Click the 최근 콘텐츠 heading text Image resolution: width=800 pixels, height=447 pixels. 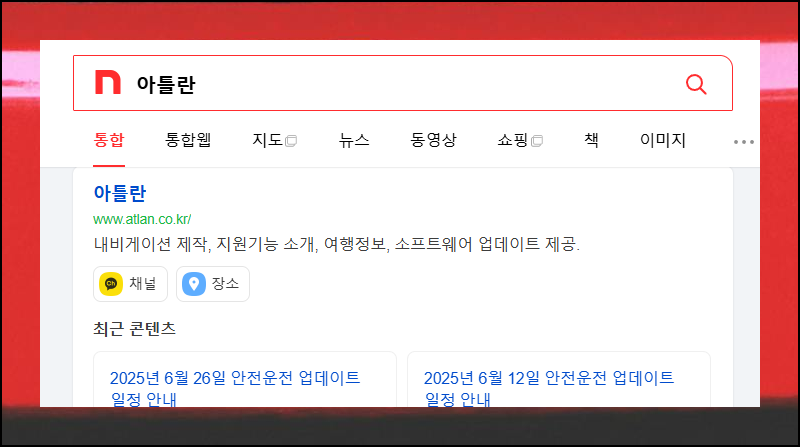coord(134,329)
